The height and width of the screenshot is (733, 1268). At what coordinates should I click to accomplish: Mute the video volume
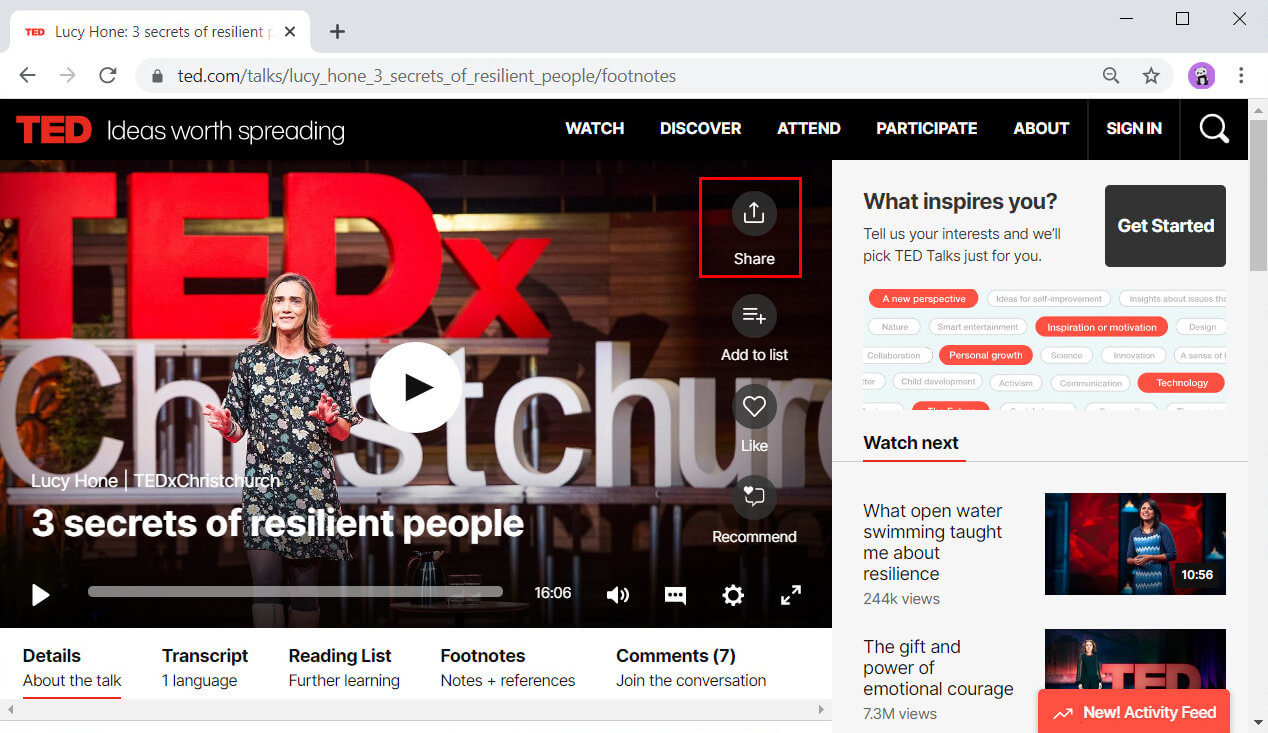618,595
